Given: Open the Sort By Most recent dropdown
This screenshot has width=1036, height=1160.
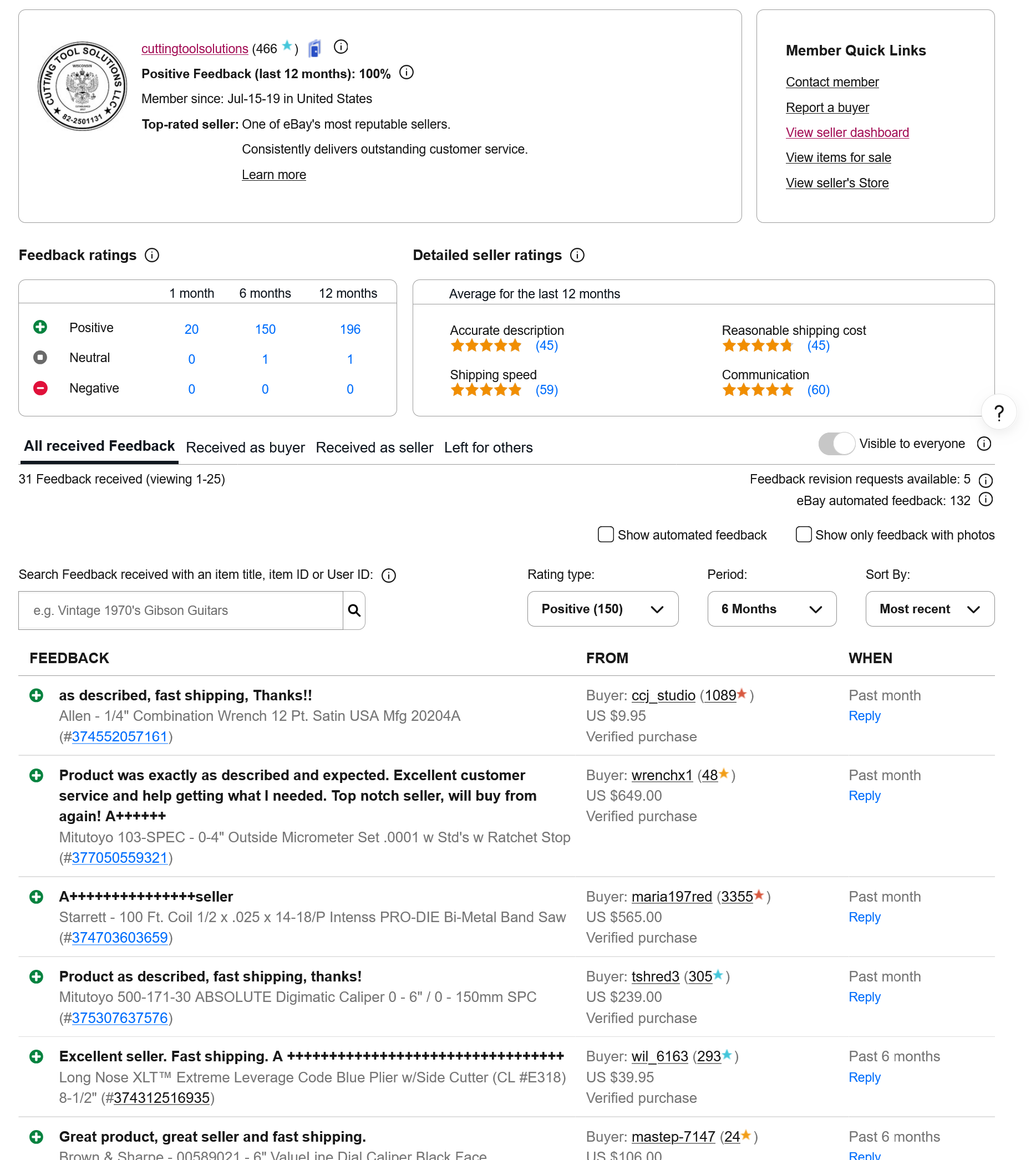Looking at the screenshot, I should click(x=930, y=609).
